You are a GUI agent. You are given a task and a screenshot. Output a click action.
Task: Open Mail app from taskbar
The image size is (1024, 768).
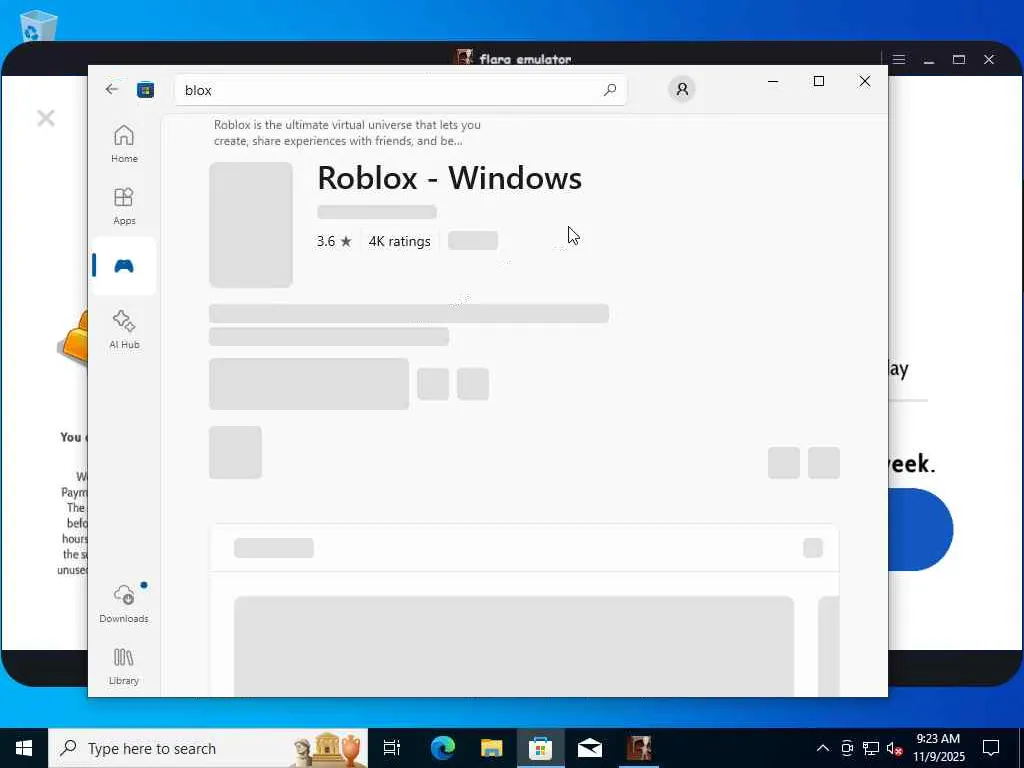589,748
